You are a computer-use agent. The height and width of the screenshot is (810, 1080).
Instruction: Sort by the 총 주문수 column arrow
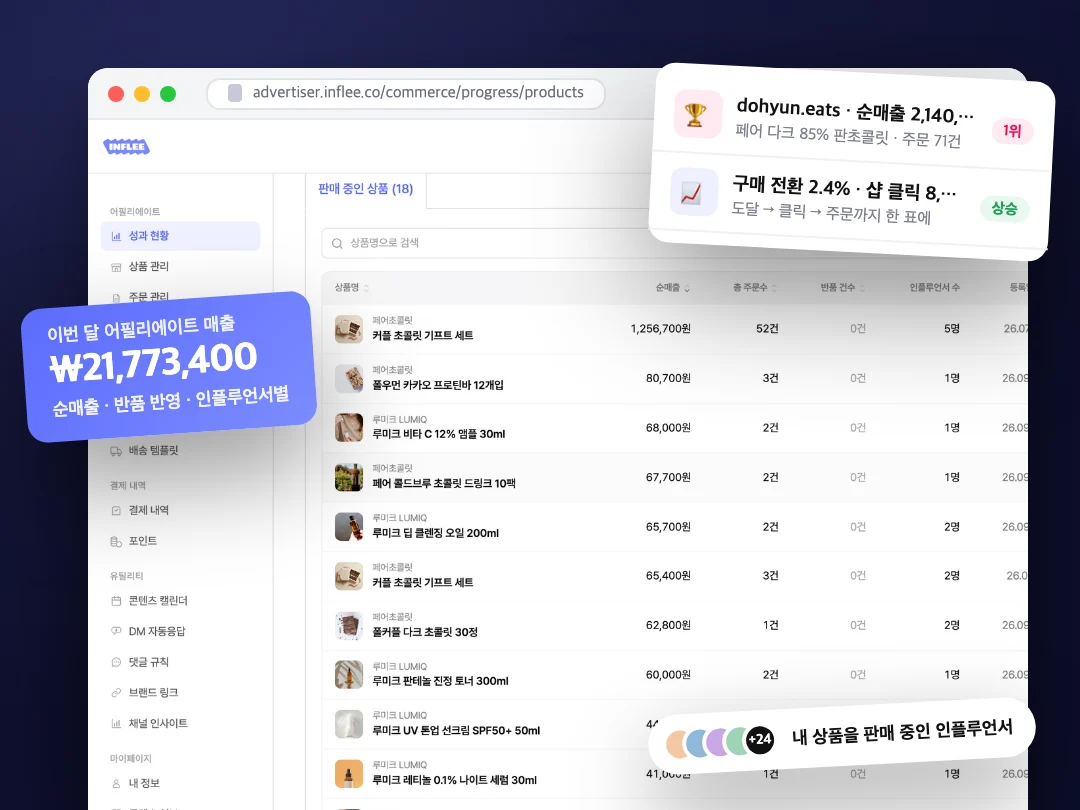click(x=774, y=288)
